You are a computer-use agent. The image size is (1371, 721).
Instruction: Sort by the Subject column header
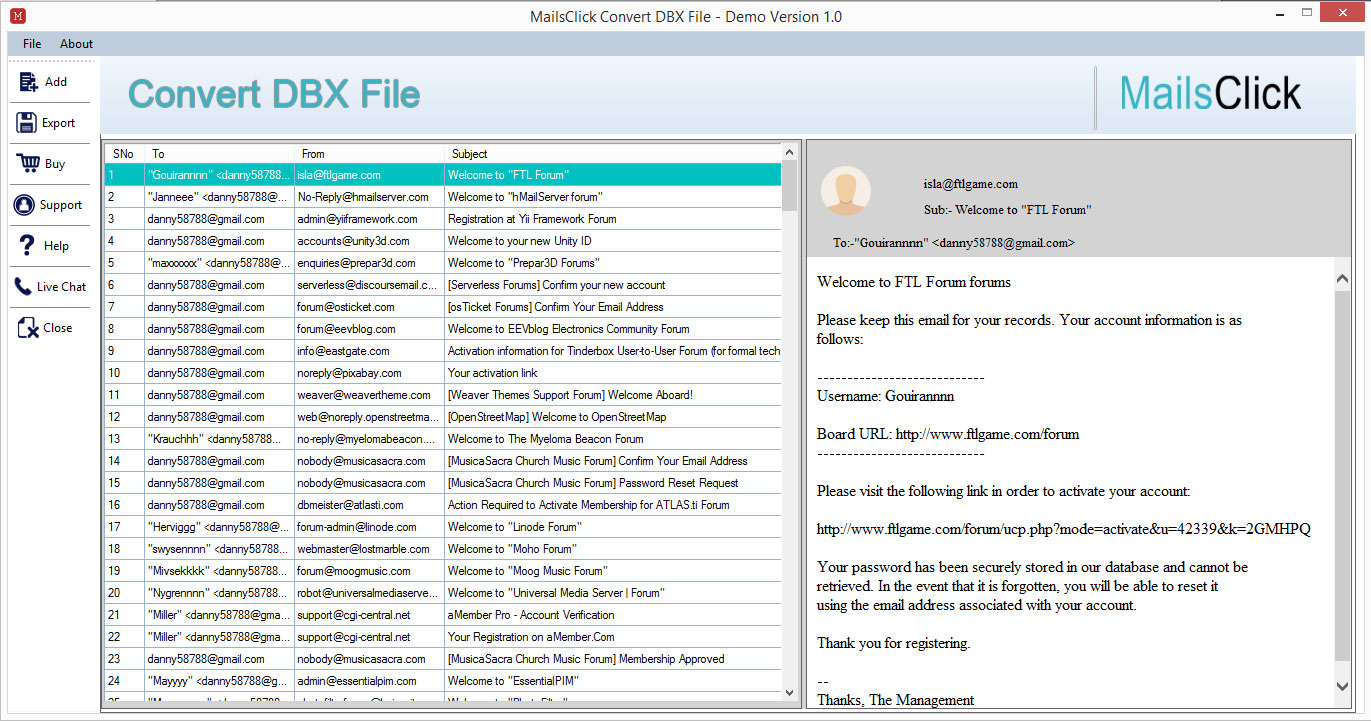pyautogui.click(x=613, y=154)
